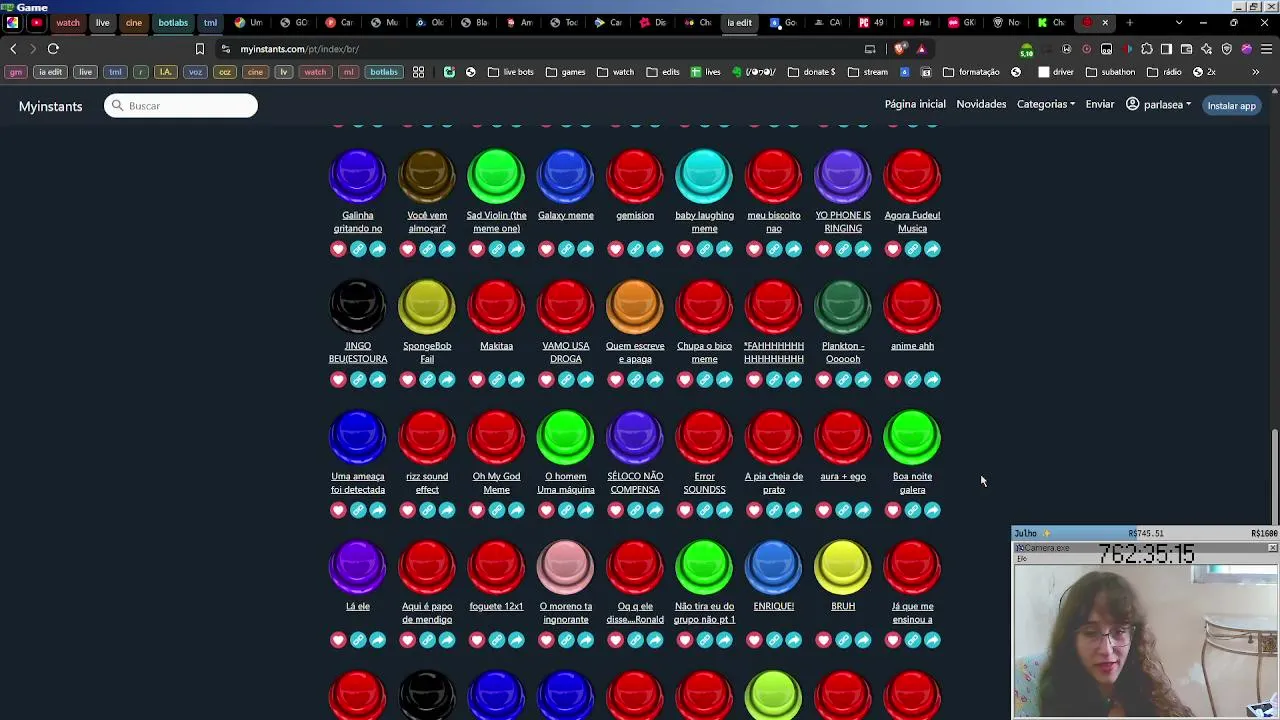This screenshot has height=720, width=1280.
Task: Open the Novidades page
Action: (981, 104)
